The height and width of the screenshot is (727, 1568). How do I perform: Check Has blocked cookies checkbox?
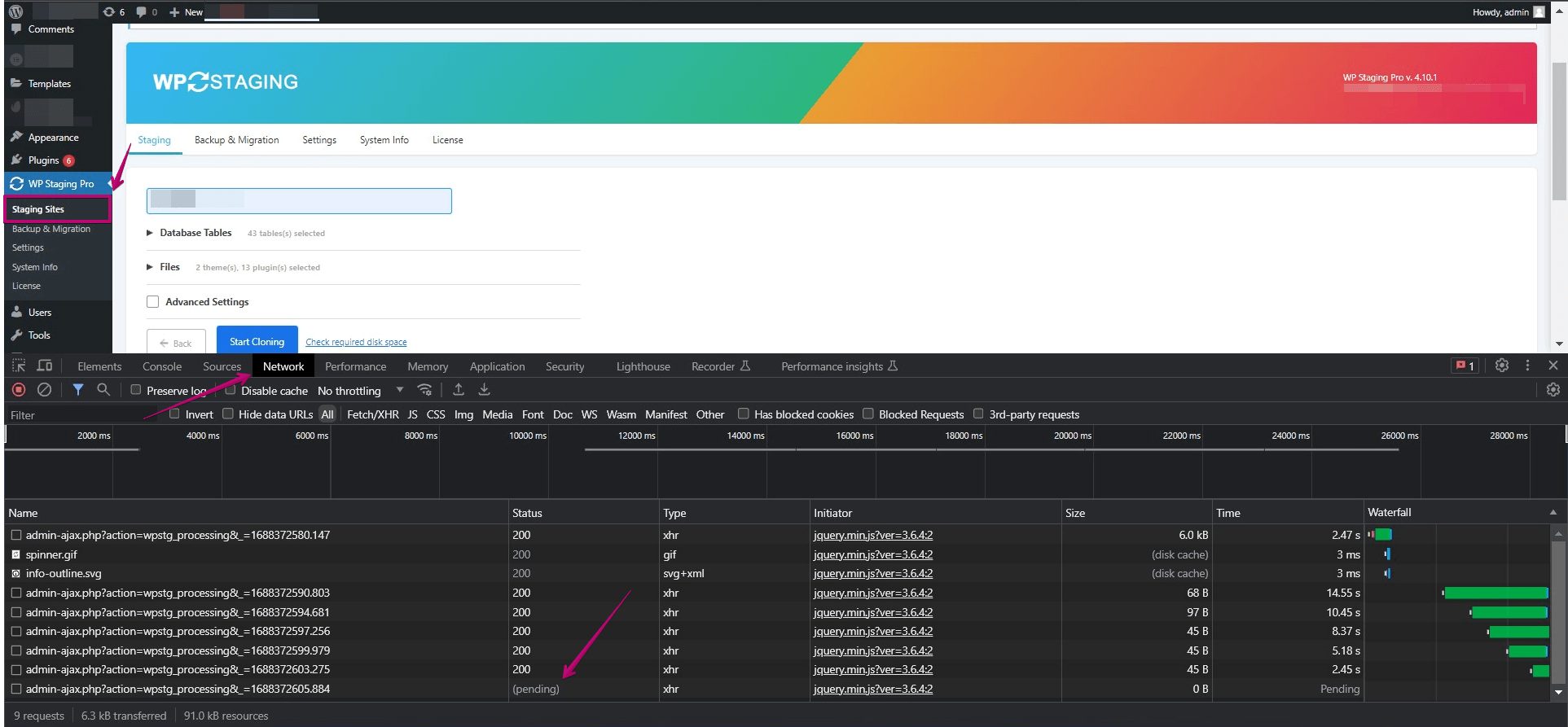(x=743, y=414)
